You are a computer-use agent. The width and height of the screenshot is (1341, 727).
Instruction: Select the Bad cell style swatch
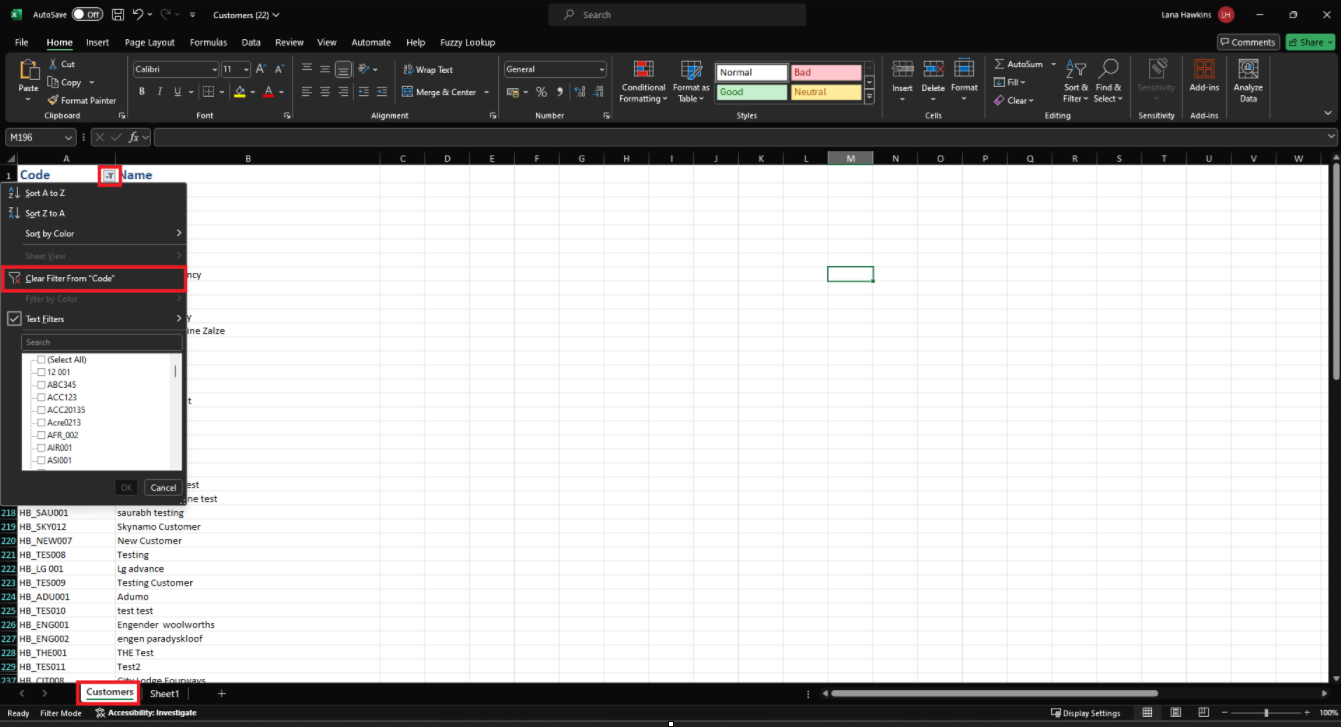pos(825,73)
